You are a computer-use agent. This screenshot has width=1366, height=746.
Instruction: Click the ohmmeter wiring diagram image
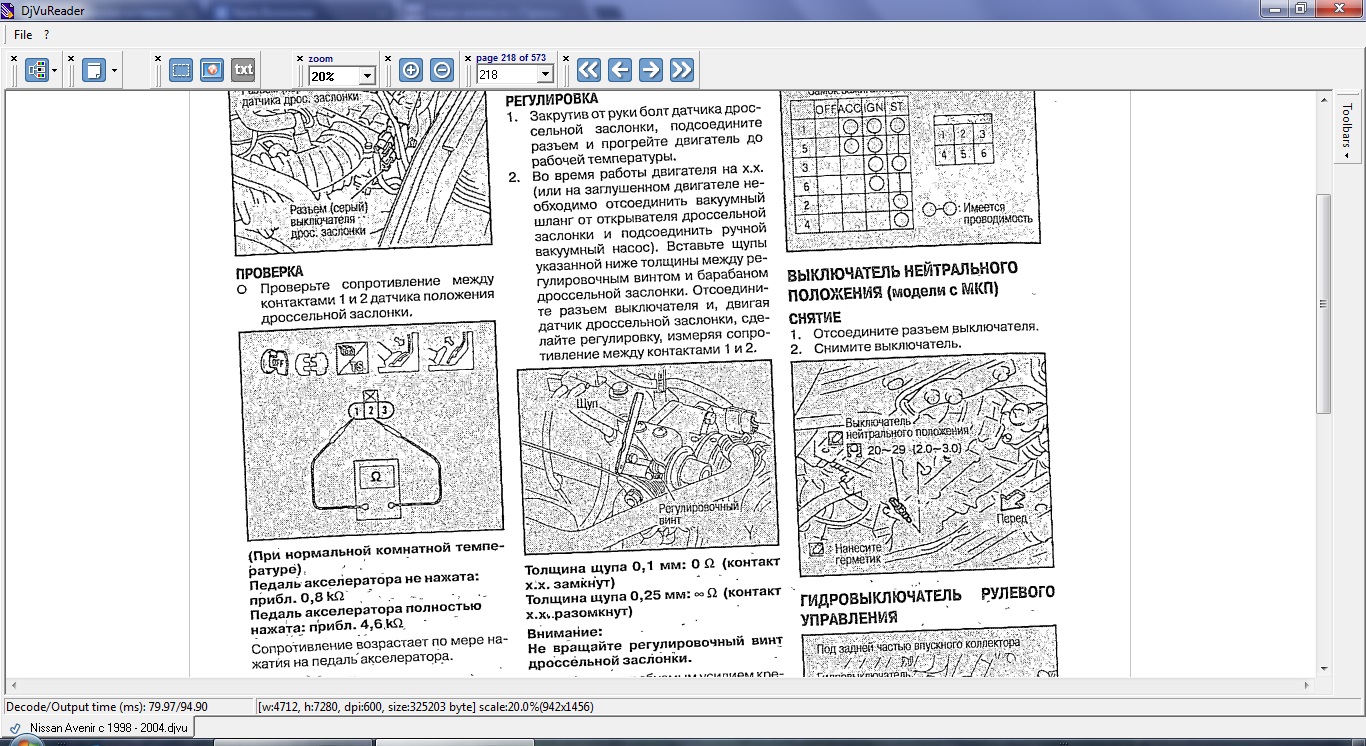pyautogui.click(x=369, y=430)
